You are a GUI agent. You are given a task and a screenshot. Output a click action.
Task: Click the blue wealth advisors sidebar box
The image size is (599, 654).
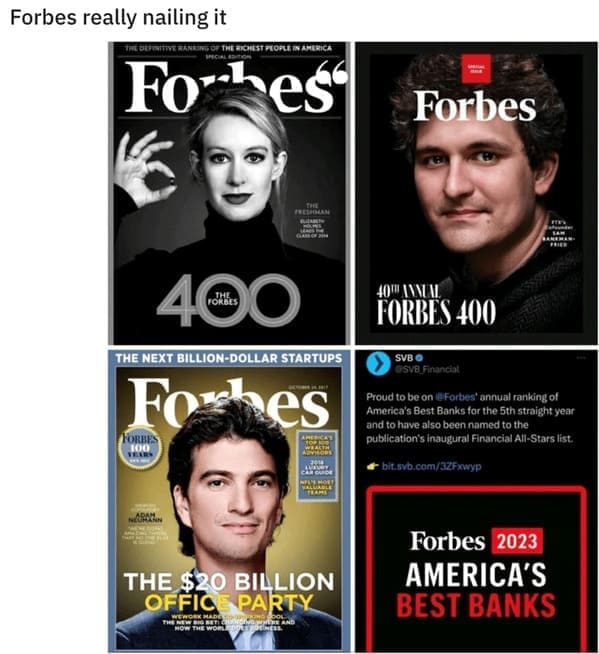(x=317, y=465)
